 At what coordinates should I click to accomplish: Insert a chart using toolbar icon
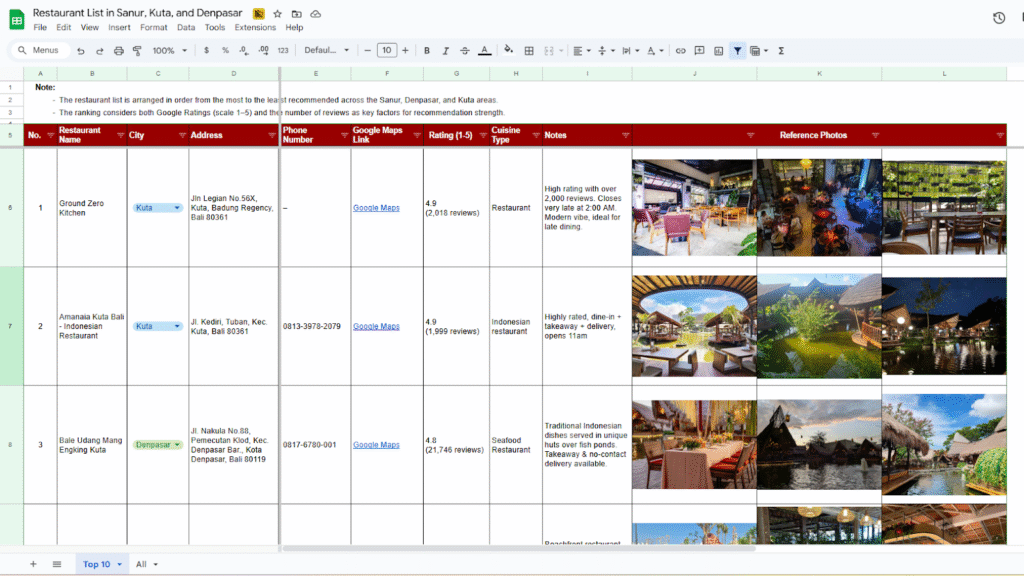tap(717, 50)
